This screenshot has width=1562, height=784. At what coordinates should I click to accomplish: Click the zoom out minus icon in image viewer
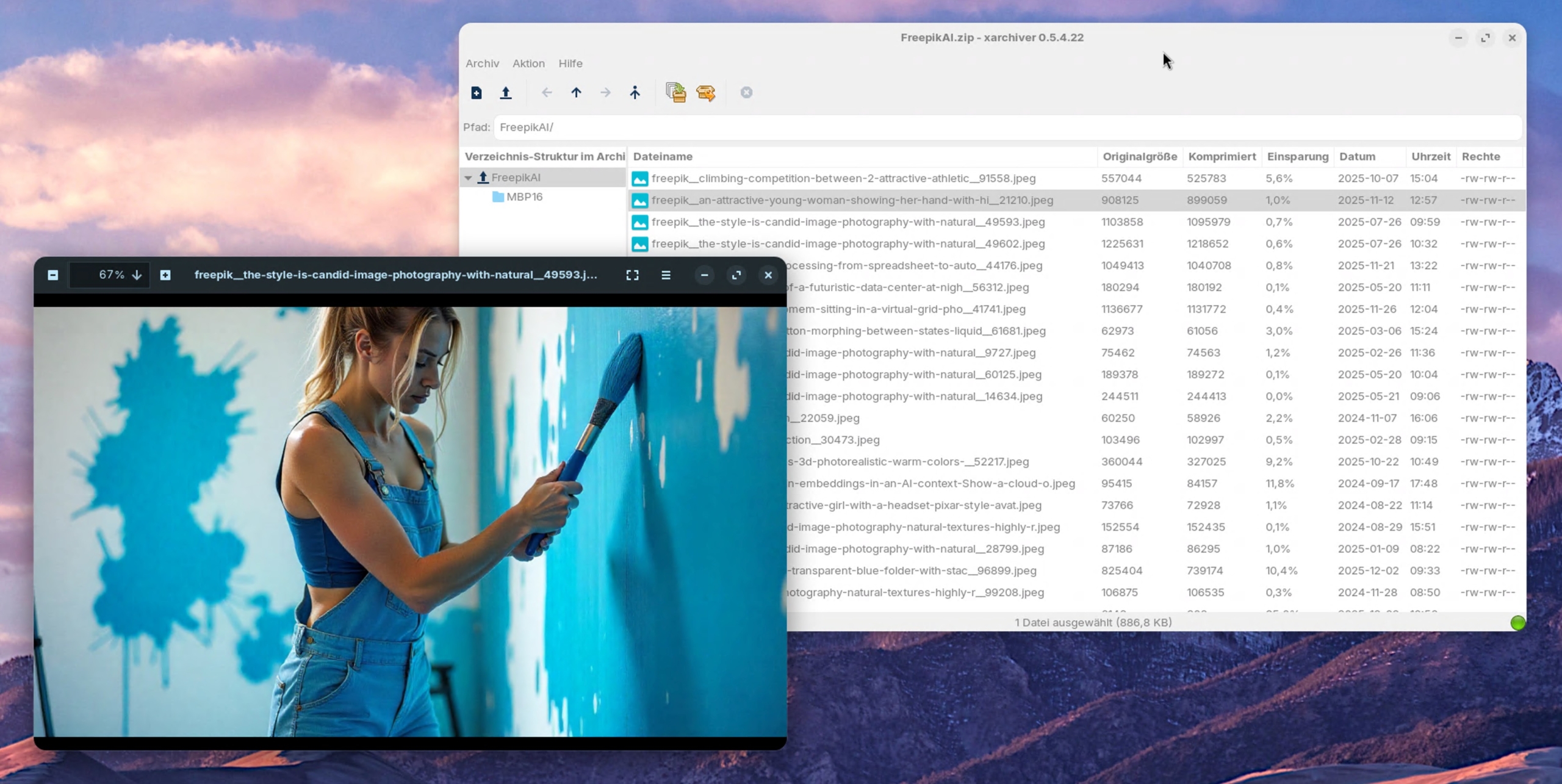[x=53, y=275]
